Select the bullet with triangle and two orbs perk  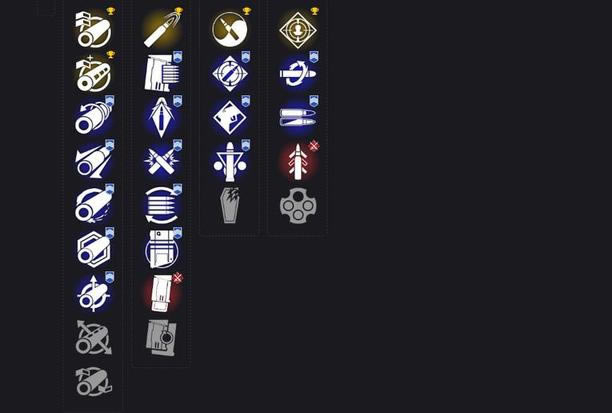[230, 161]
